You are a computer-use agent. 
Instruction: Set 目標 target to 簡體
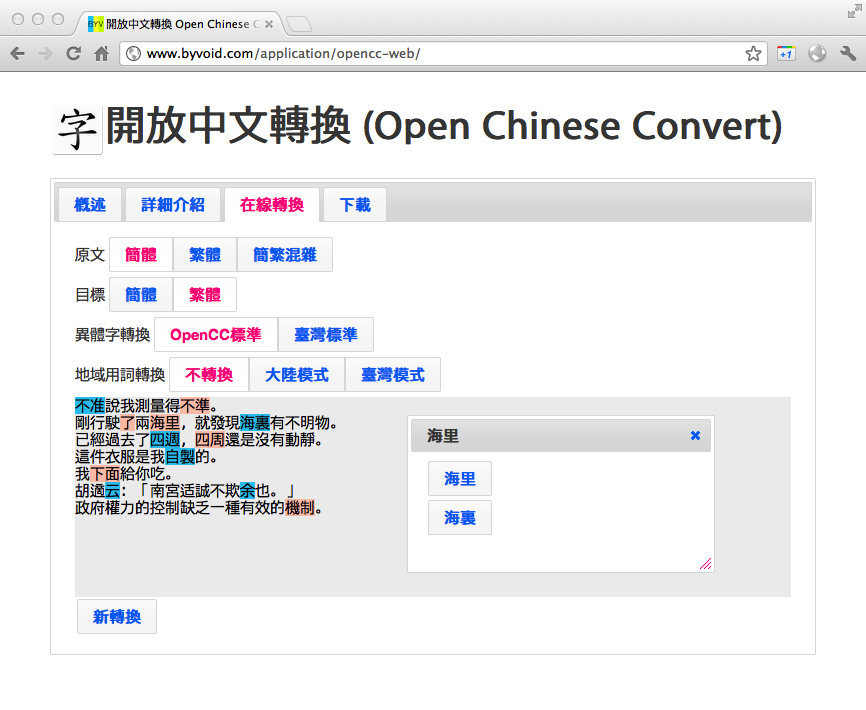pos(141,294)
